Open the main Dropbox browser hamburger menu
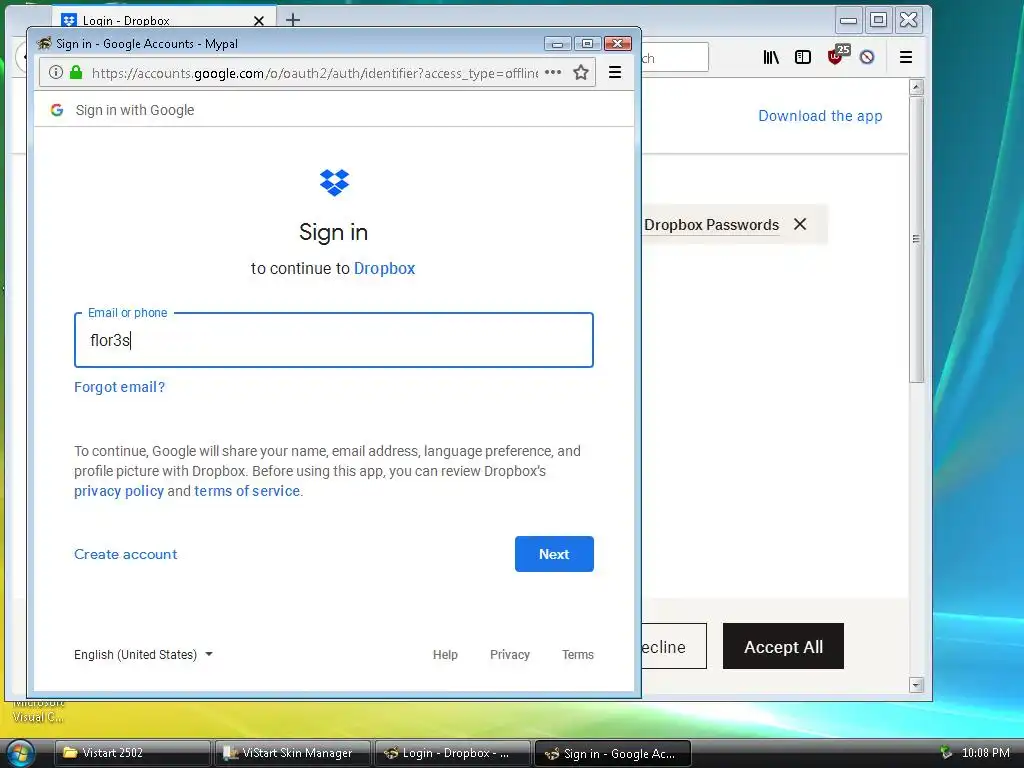The width and height of the screenshot is (1024, 768). click(x=906, y=57)
